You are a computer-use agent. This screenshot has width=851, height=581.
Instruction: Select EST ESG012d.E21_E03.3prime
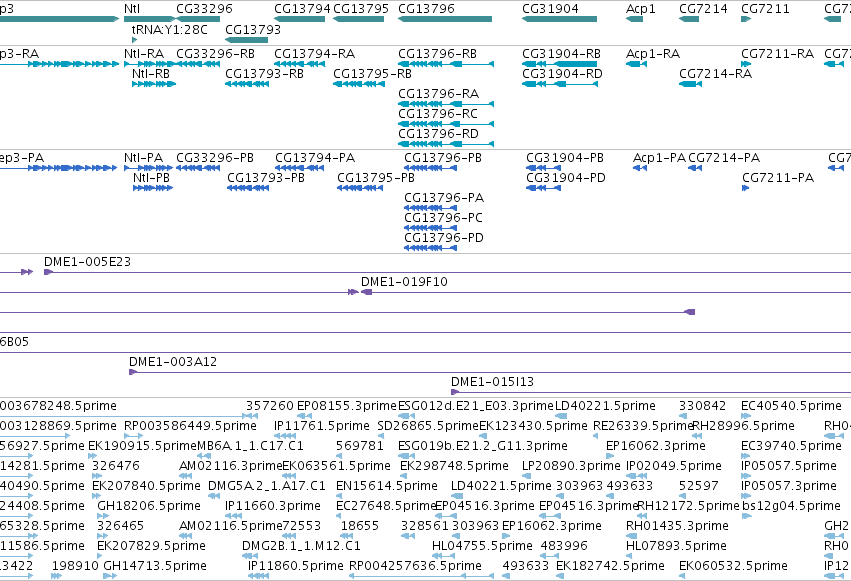point(475,406)
